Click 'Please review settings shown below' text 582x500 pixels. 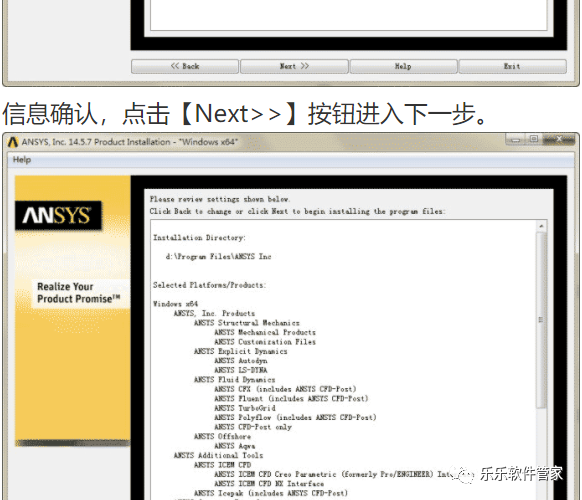pos(220,199)
